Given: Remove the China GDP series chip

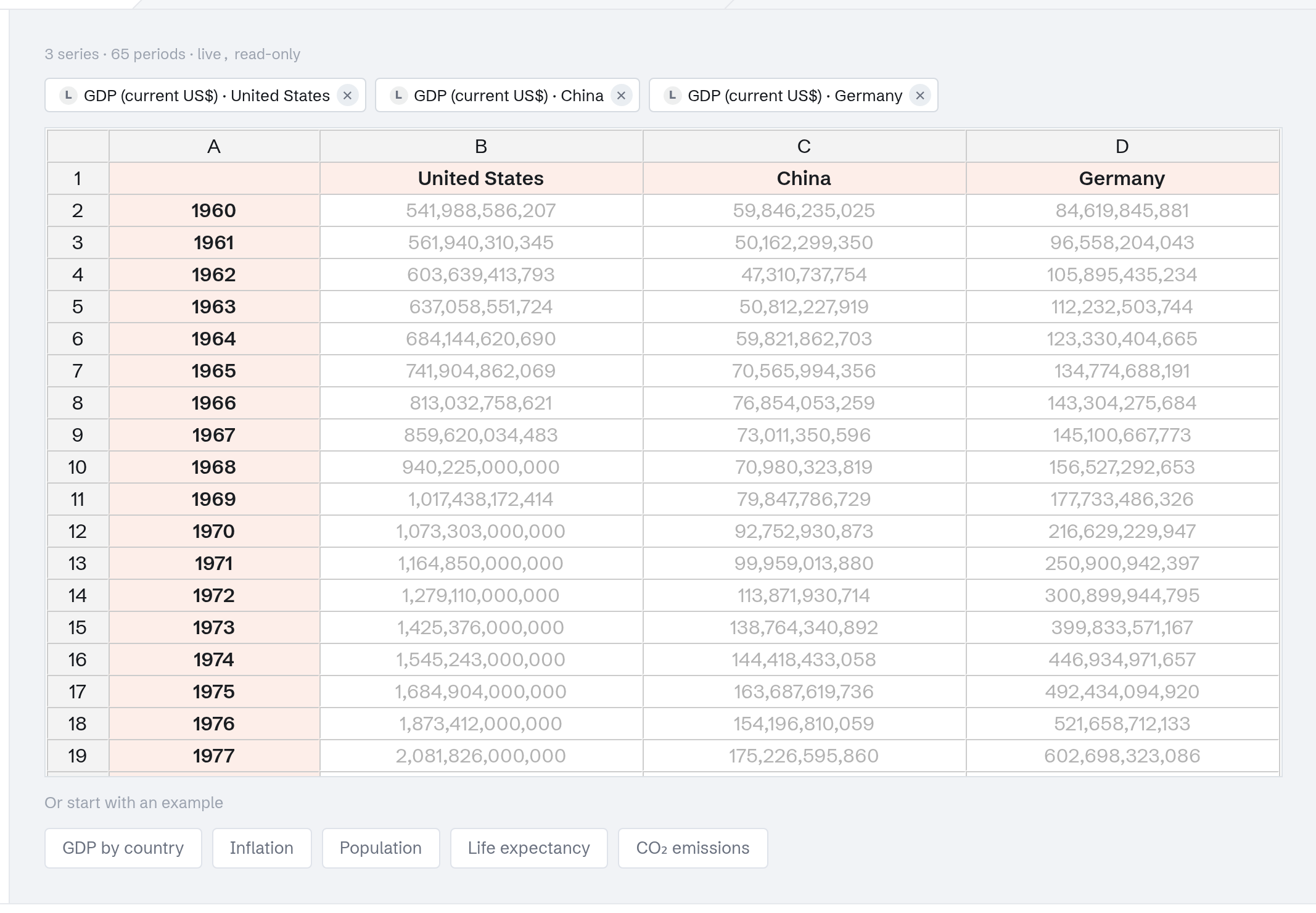Looking at the screenshot, I should 621,96.
